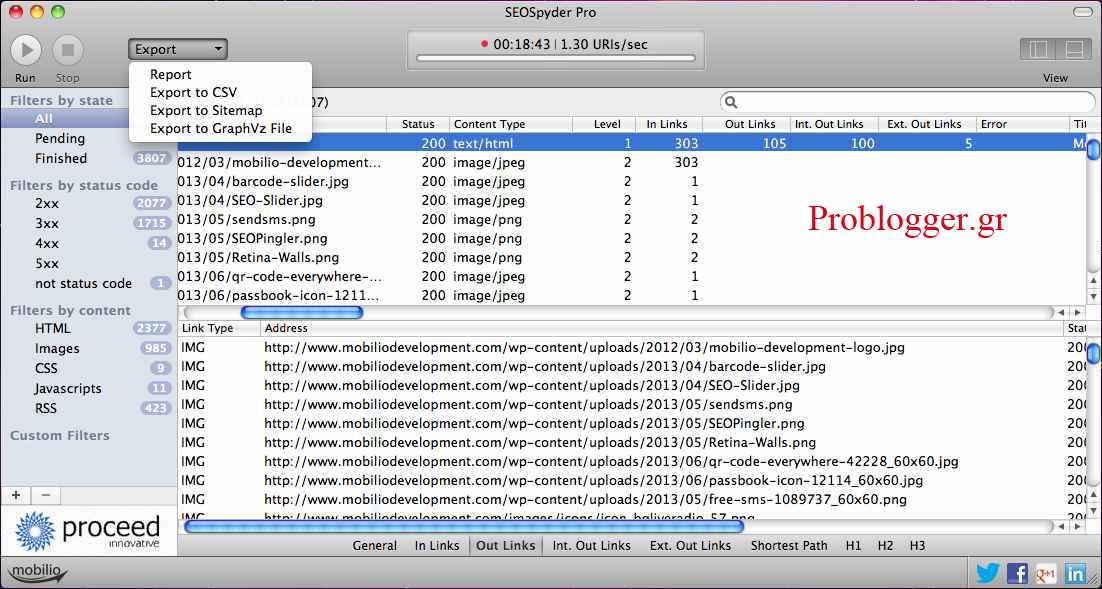Open the Export dropdown

[x=178, y=49]
